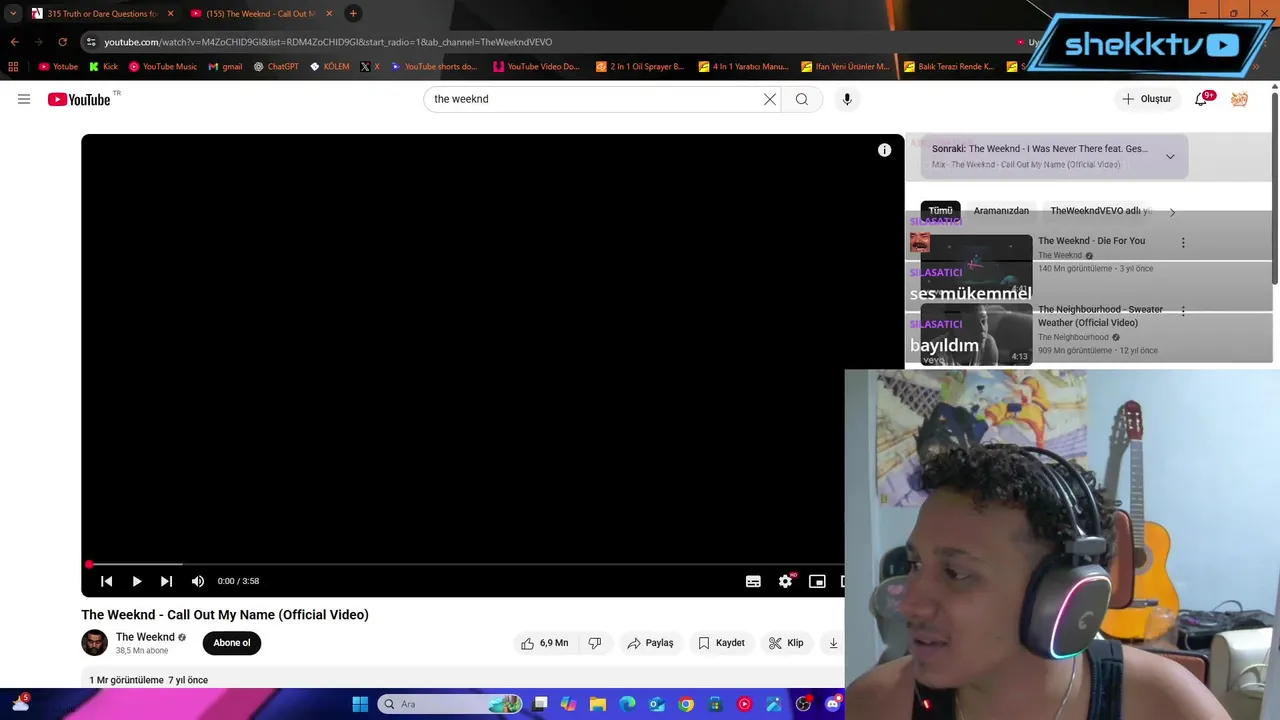Open Sweater Weather video thumbnail

(x=976, y=334)
